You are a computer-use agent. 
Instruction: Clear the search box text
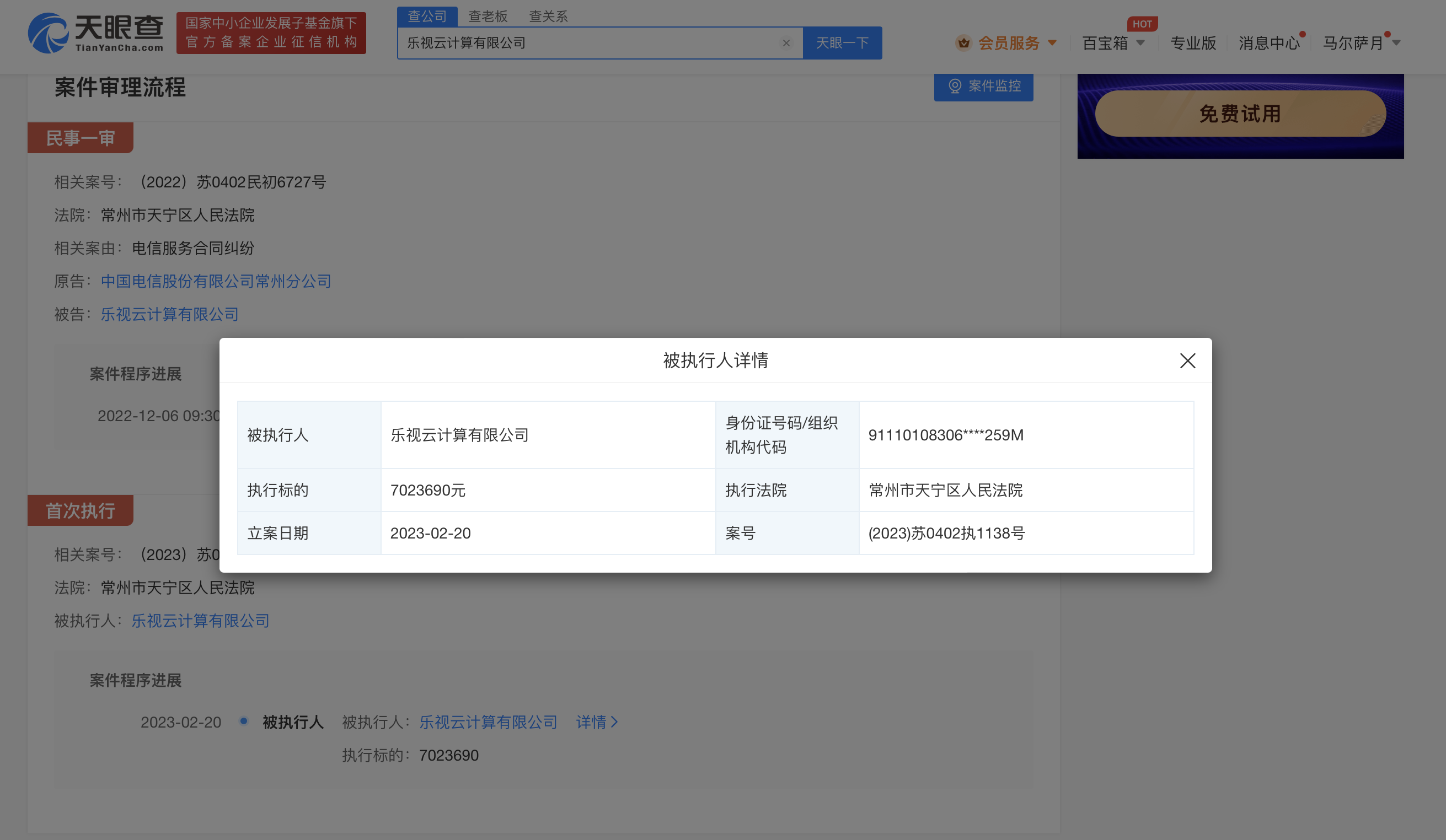pos(786,43)
